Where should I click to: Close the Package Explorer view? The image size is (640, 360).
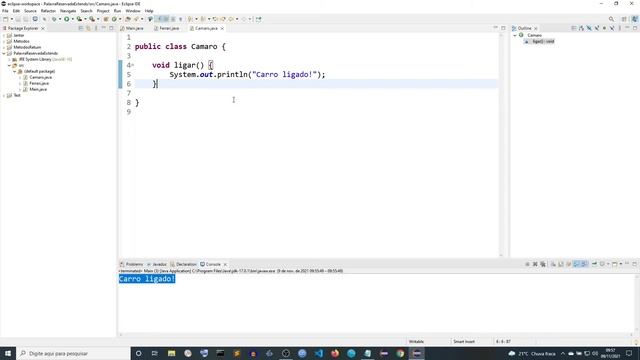[42, 28]
